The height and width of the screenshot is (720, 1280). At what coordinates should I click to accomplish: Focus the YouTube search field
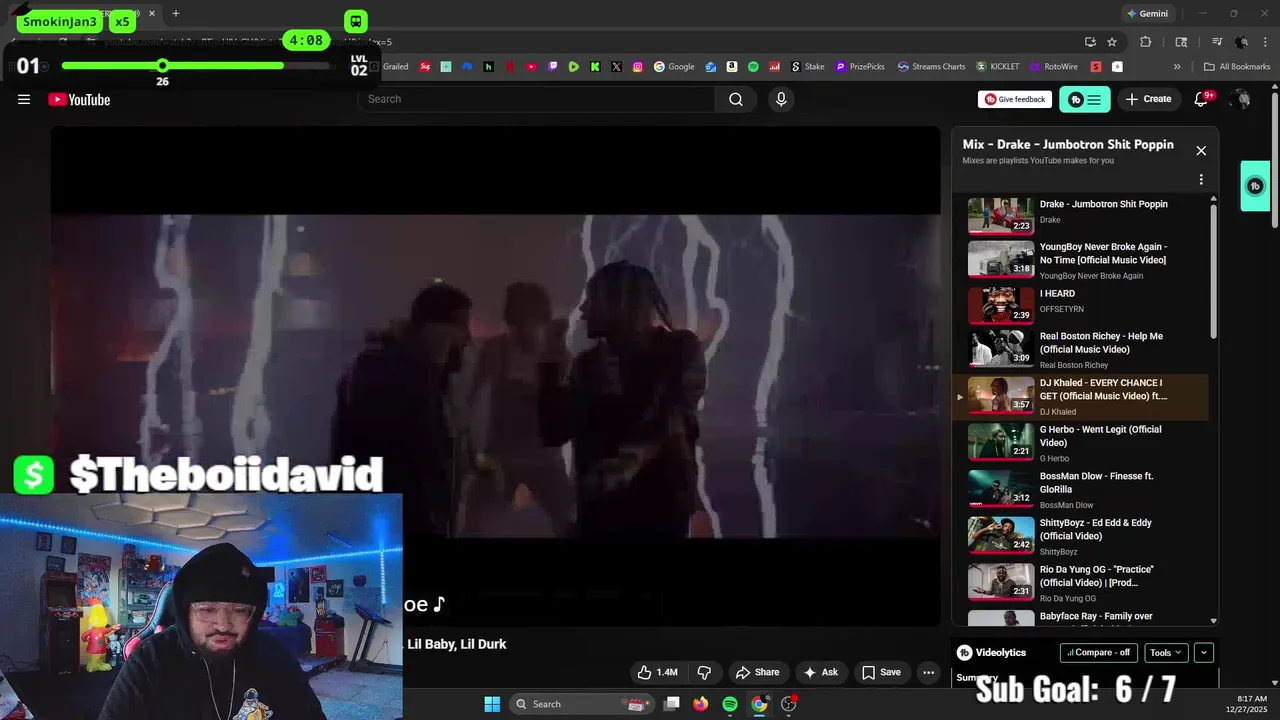536,99
